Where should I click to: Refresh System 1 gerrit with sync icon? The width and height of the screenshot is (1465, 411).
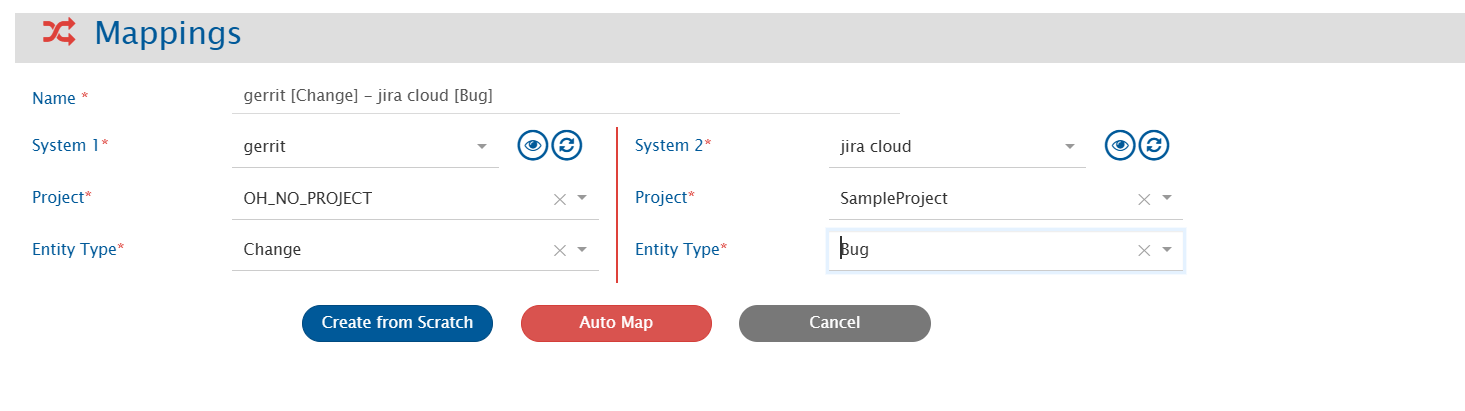click(567, 145)
